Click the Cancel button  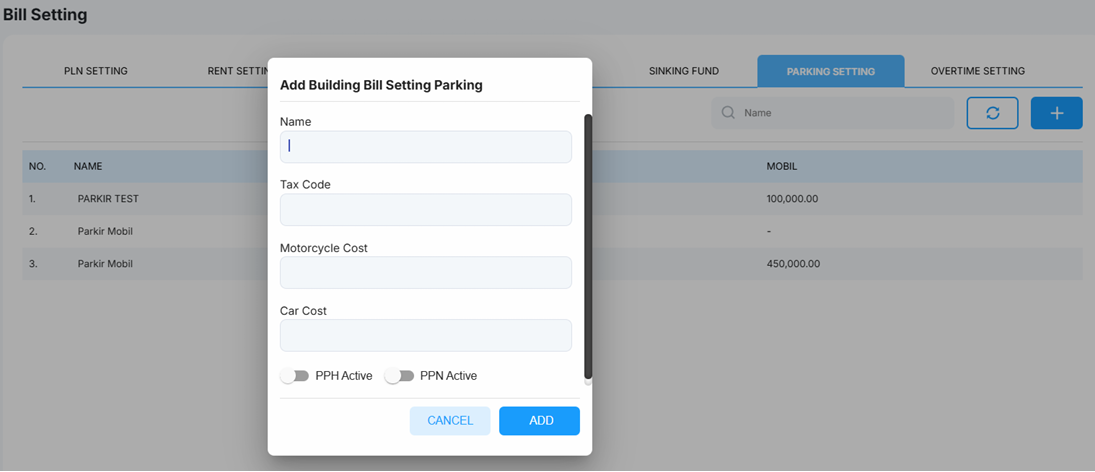pos(450,420)
